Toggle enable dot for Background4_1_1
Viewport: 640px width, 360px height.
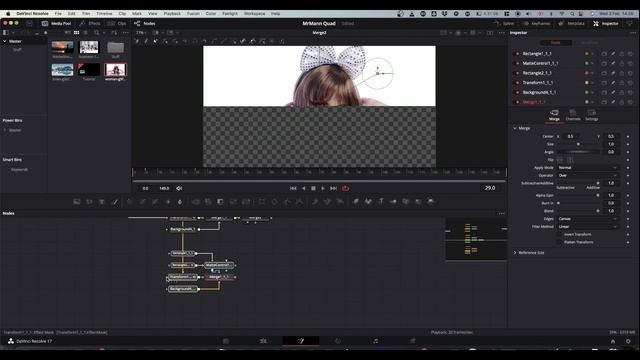518,93
